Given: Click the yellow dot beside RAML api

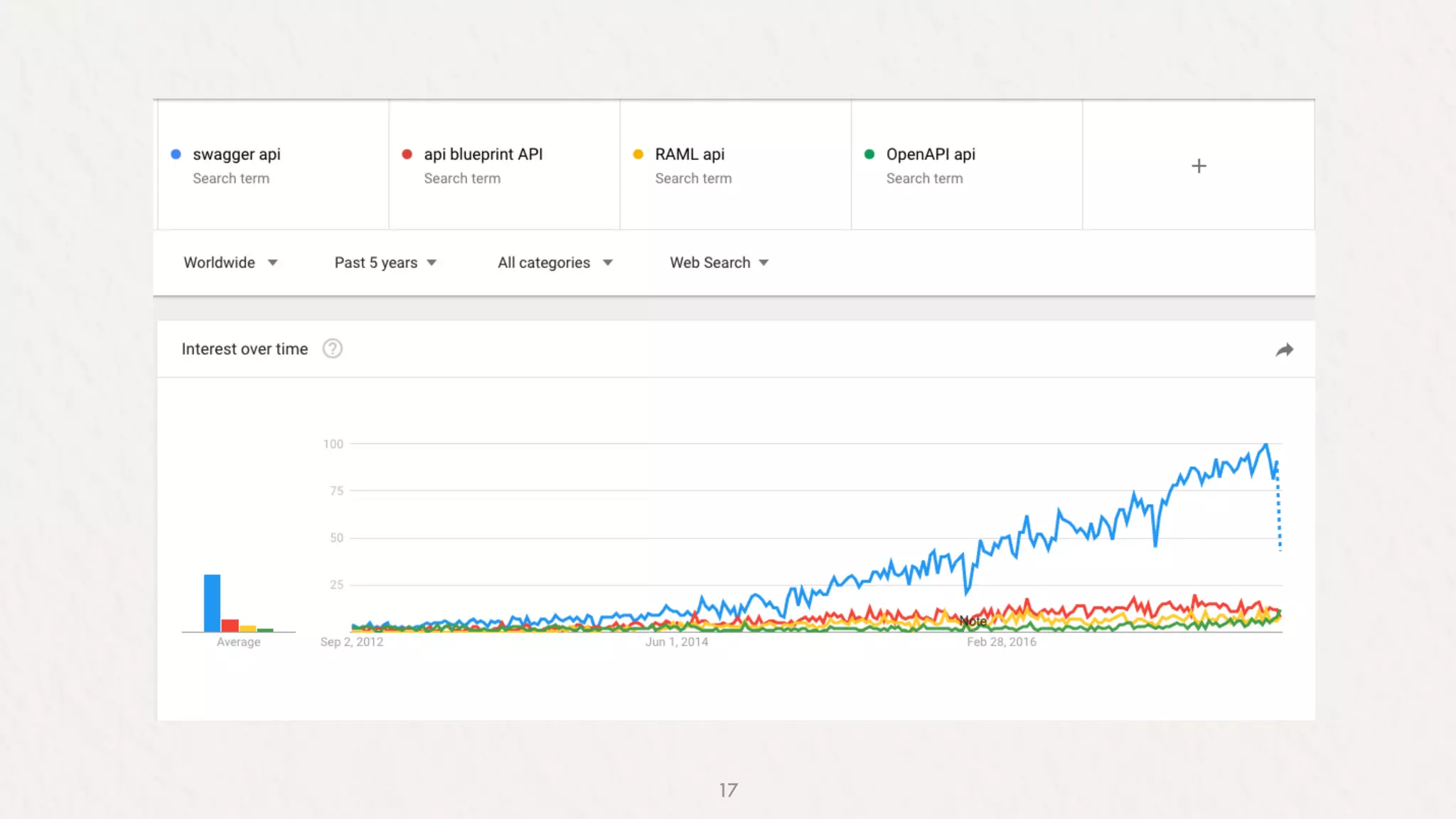Looking at the screenshot, I should [x=638, y=154].
